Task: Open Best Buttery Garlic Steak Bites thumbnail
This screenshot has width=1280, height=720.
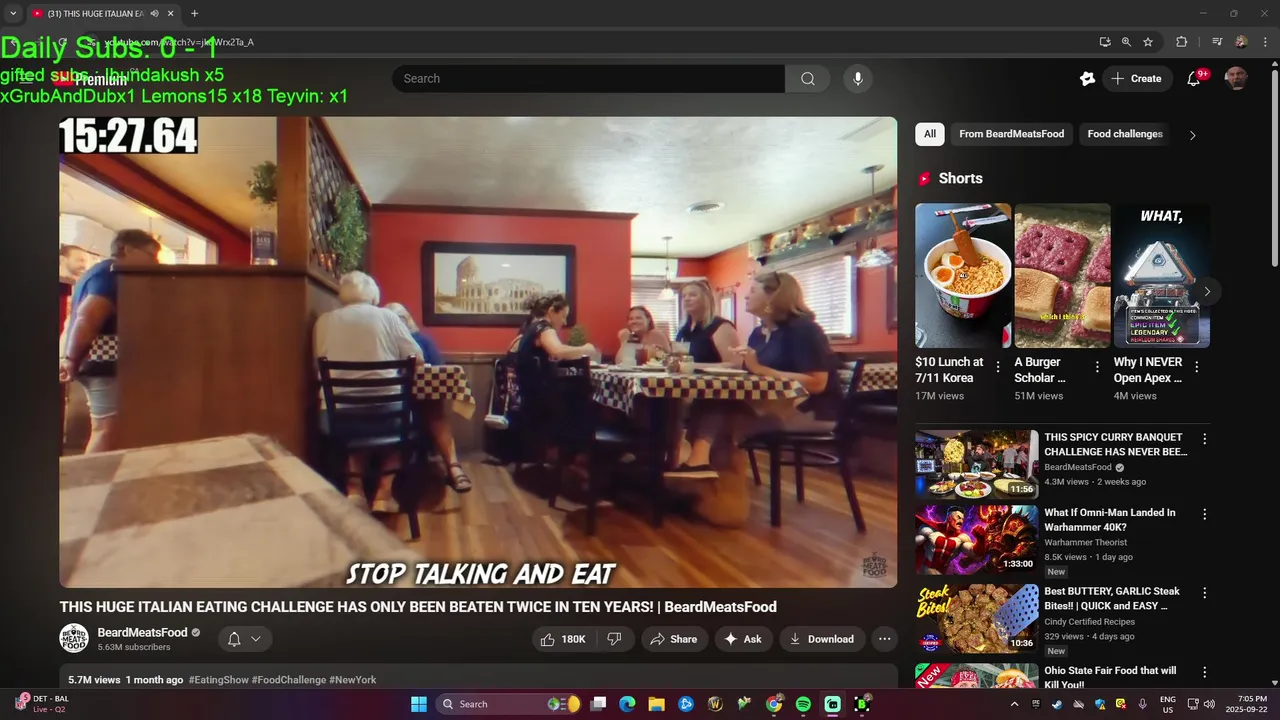Action: click(977, 618)
